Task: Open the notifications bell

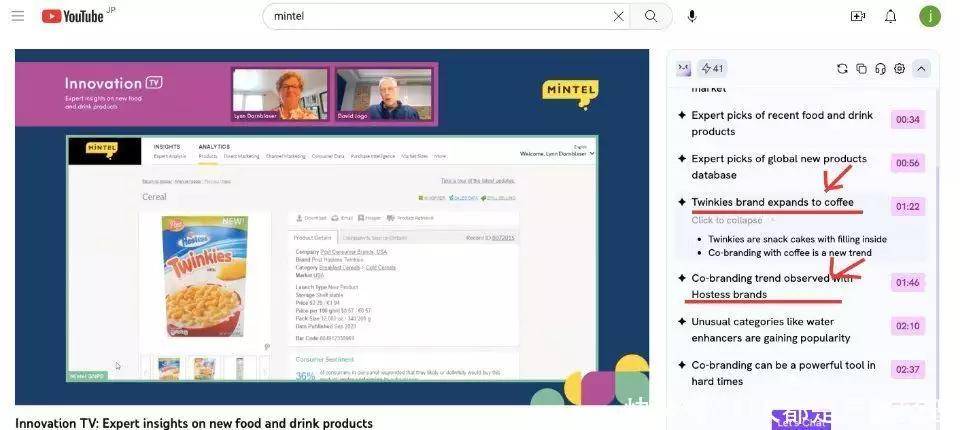Action: [x=891, y=16]
